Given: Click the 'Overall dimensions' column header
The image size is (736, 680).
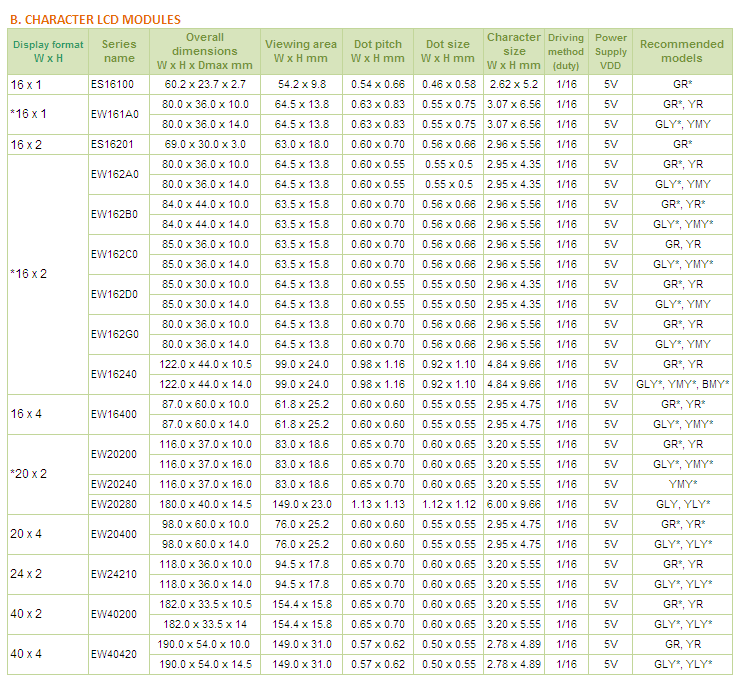Looking at the screenshot, I should (205, 52).
